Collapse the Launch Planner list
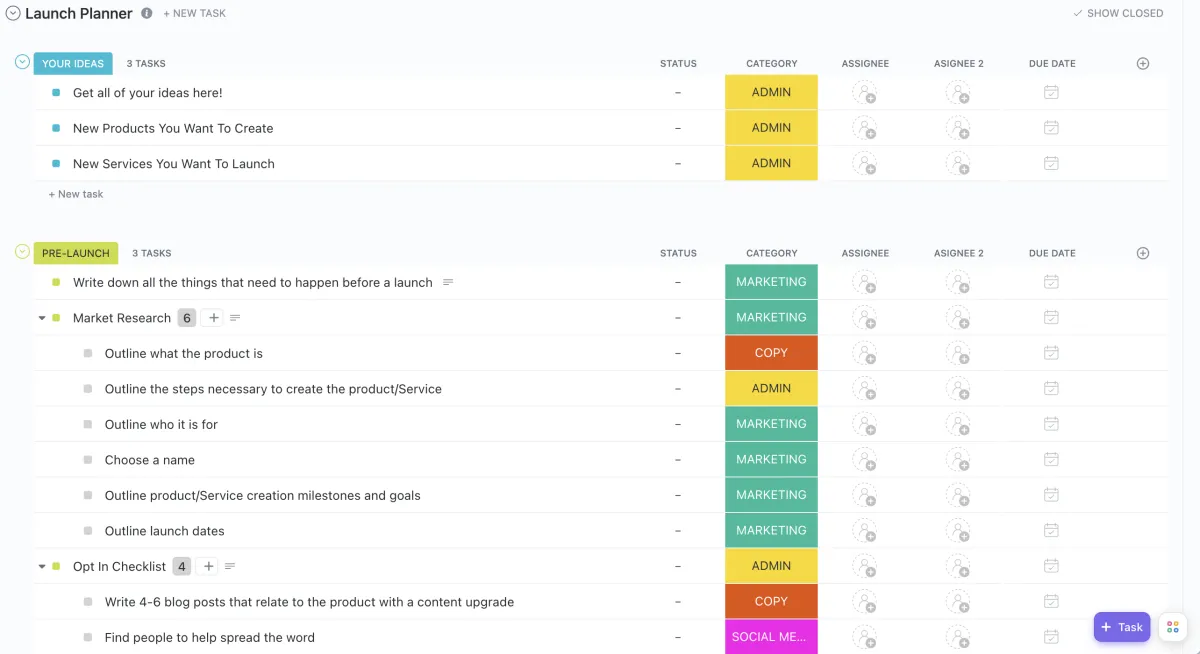Viewport: 1200px width, 654px height. (13, 14)
